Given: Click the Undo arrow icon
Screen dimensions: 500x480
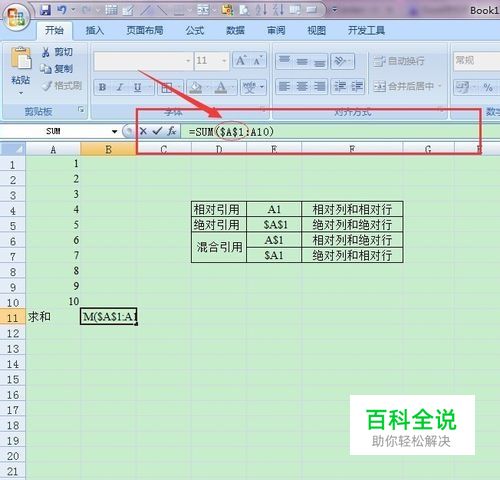Looking at the screenshot, I should click(62, 10).
